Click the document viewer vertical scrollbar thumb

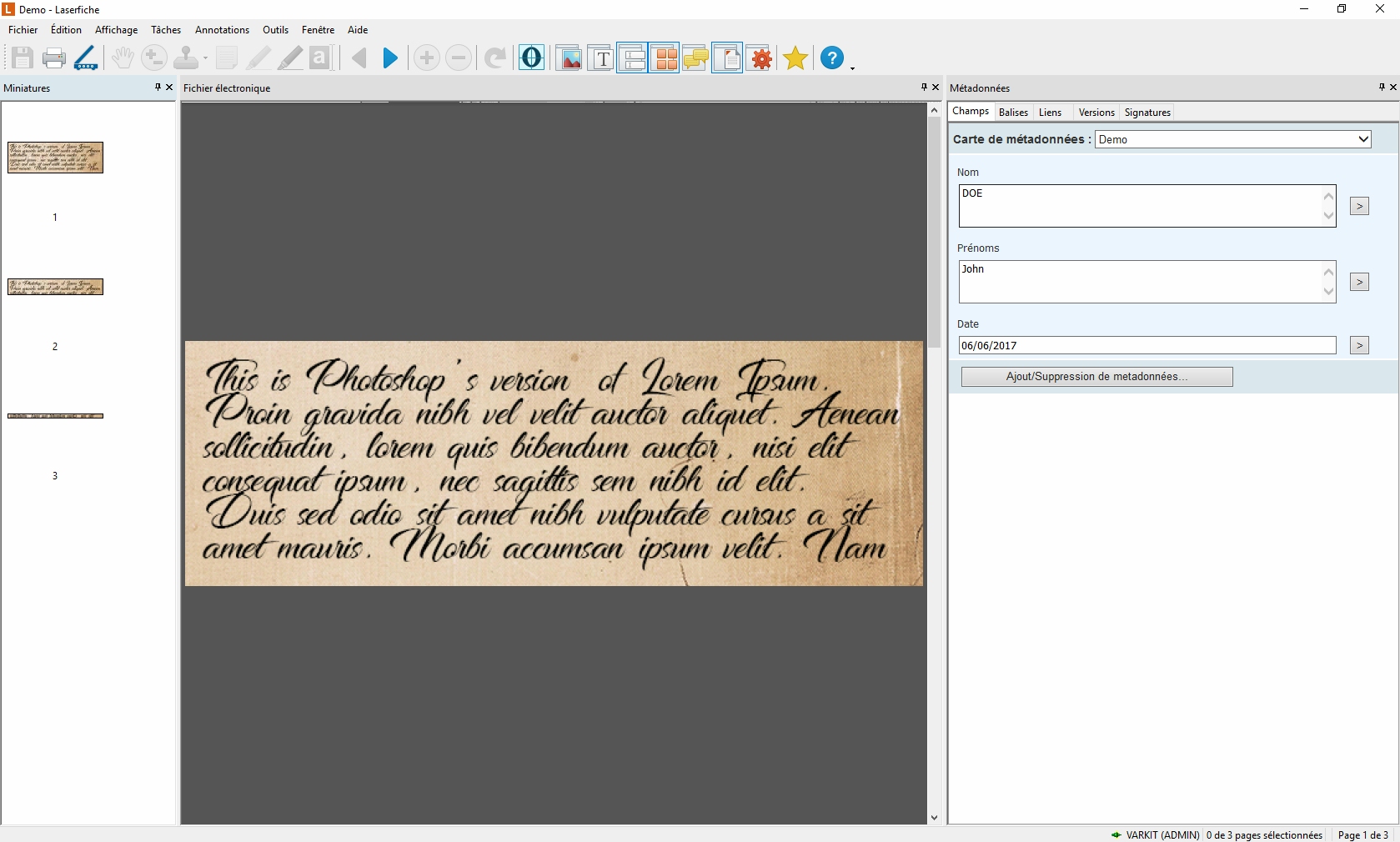[934, 233]
